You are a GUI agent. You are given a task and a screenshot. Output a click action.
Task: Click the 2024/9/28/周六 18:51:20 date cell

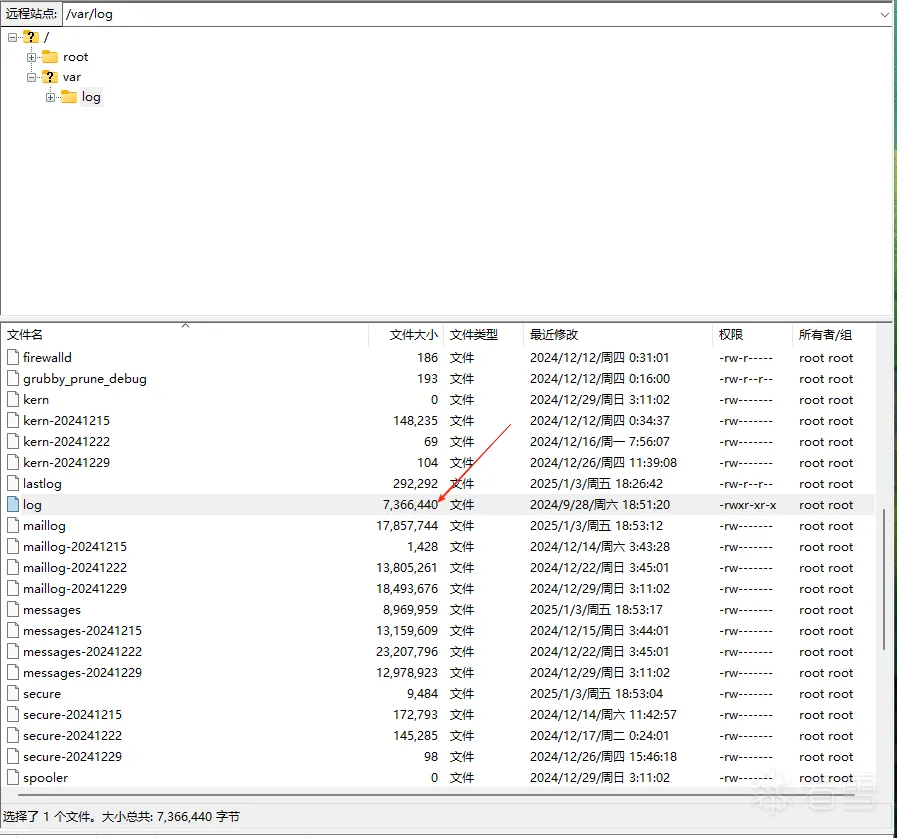[600, 505]
